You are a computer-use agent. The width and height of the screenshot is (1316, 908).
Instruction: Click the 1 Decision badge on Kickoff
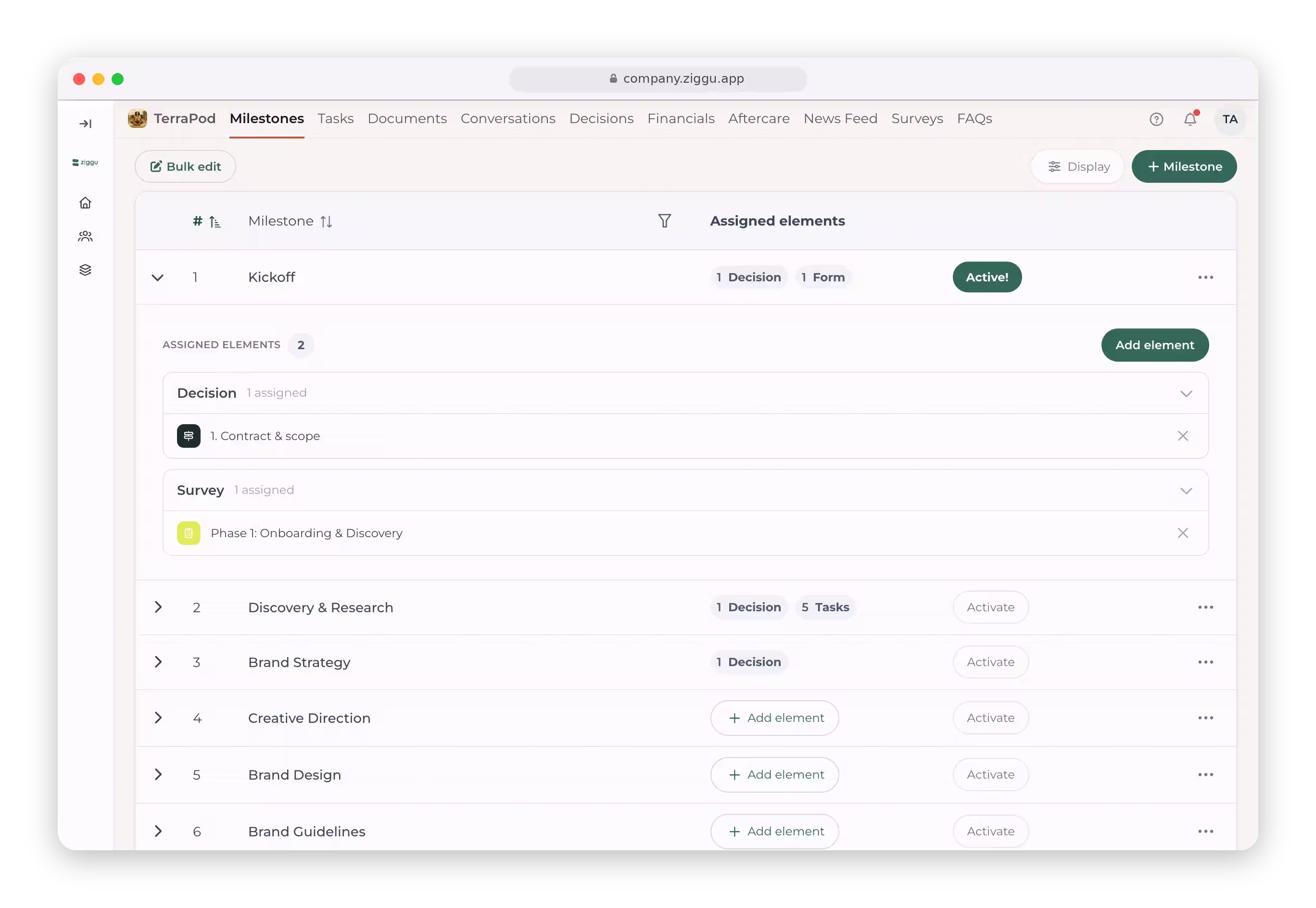[x=749, y=277]
